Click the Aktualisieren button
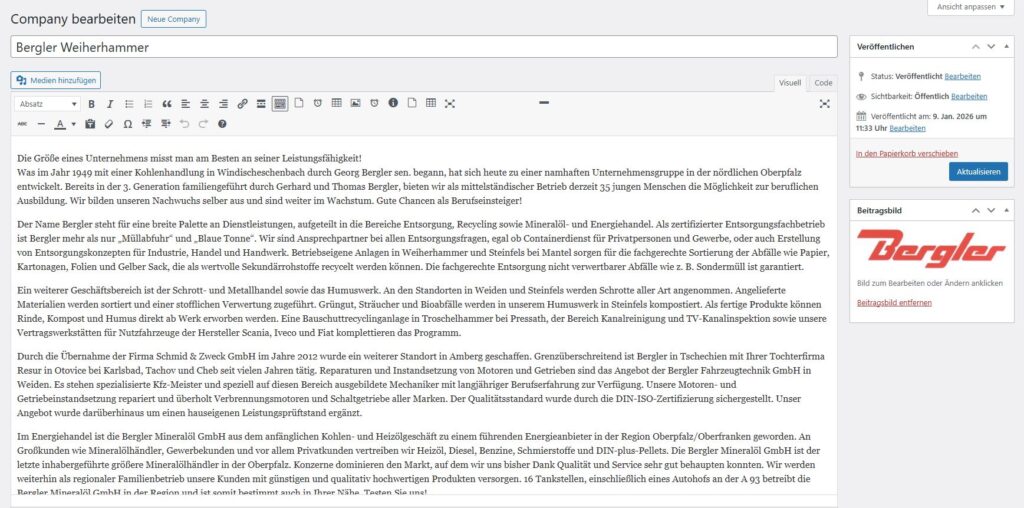Screen dimensions: 1024x508 [x=978, y=172]
